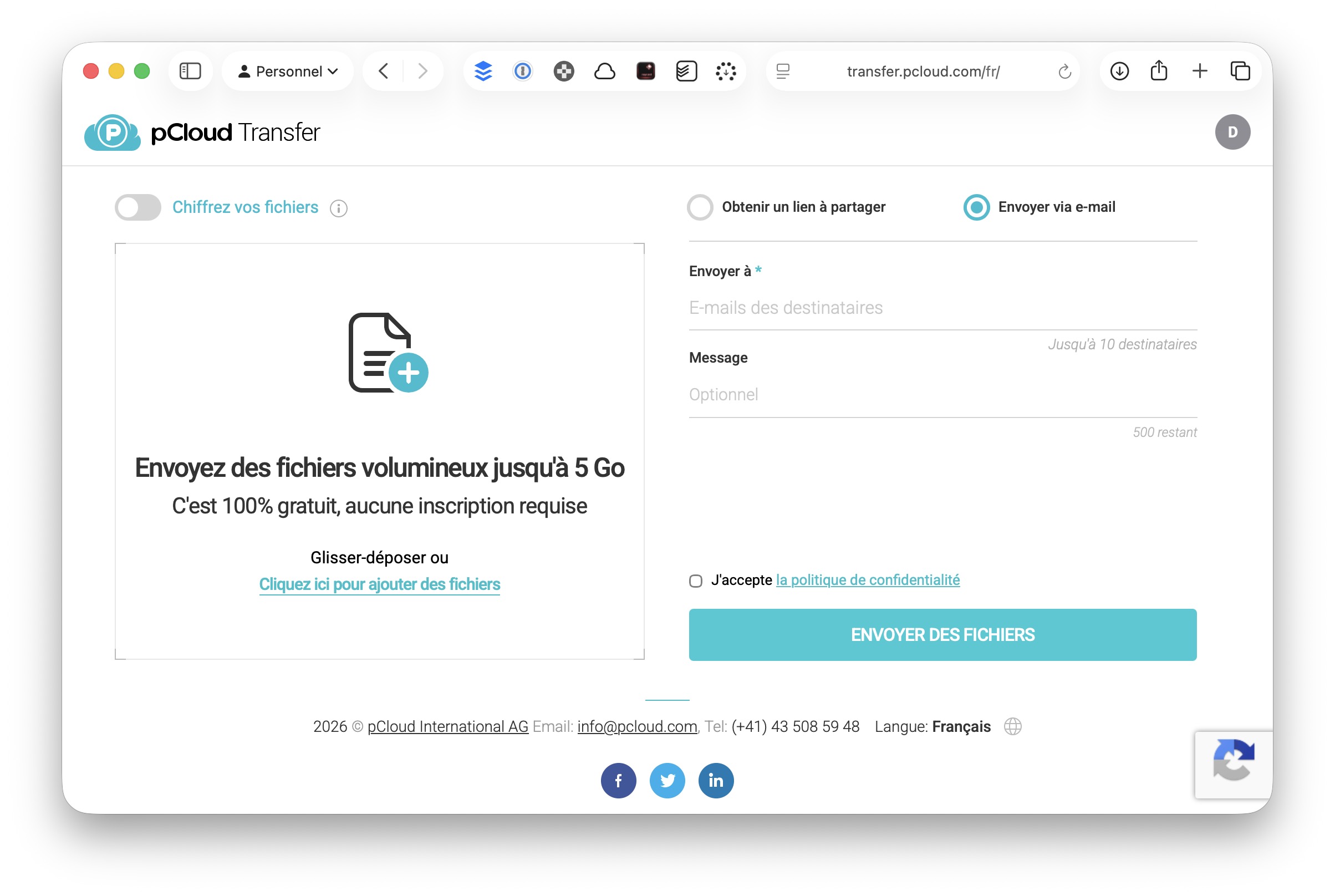Open pCloud's Facebook page icon

(x=618, y=781)
